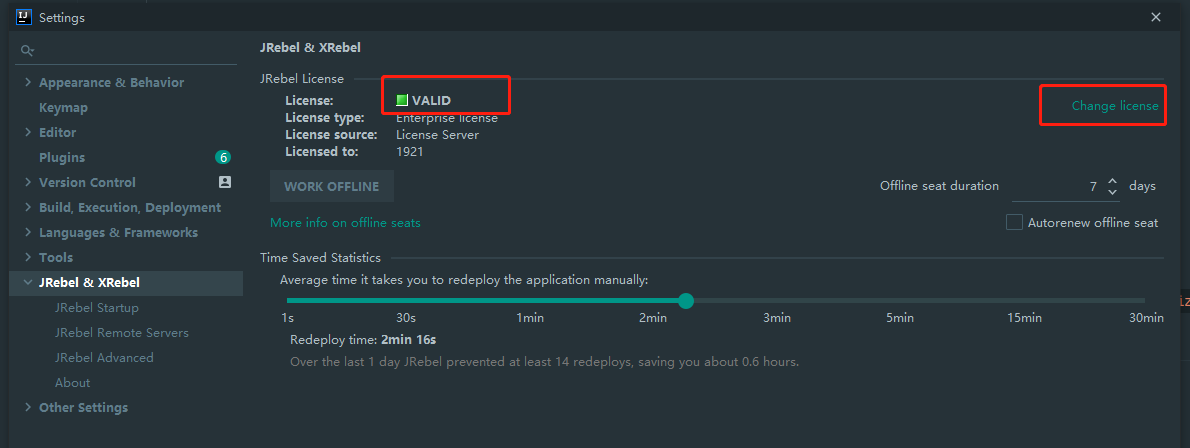1190x448 pixels.
Task: Click the '1min' slider label
Action: pyautogui.click(x=530, y=318)
